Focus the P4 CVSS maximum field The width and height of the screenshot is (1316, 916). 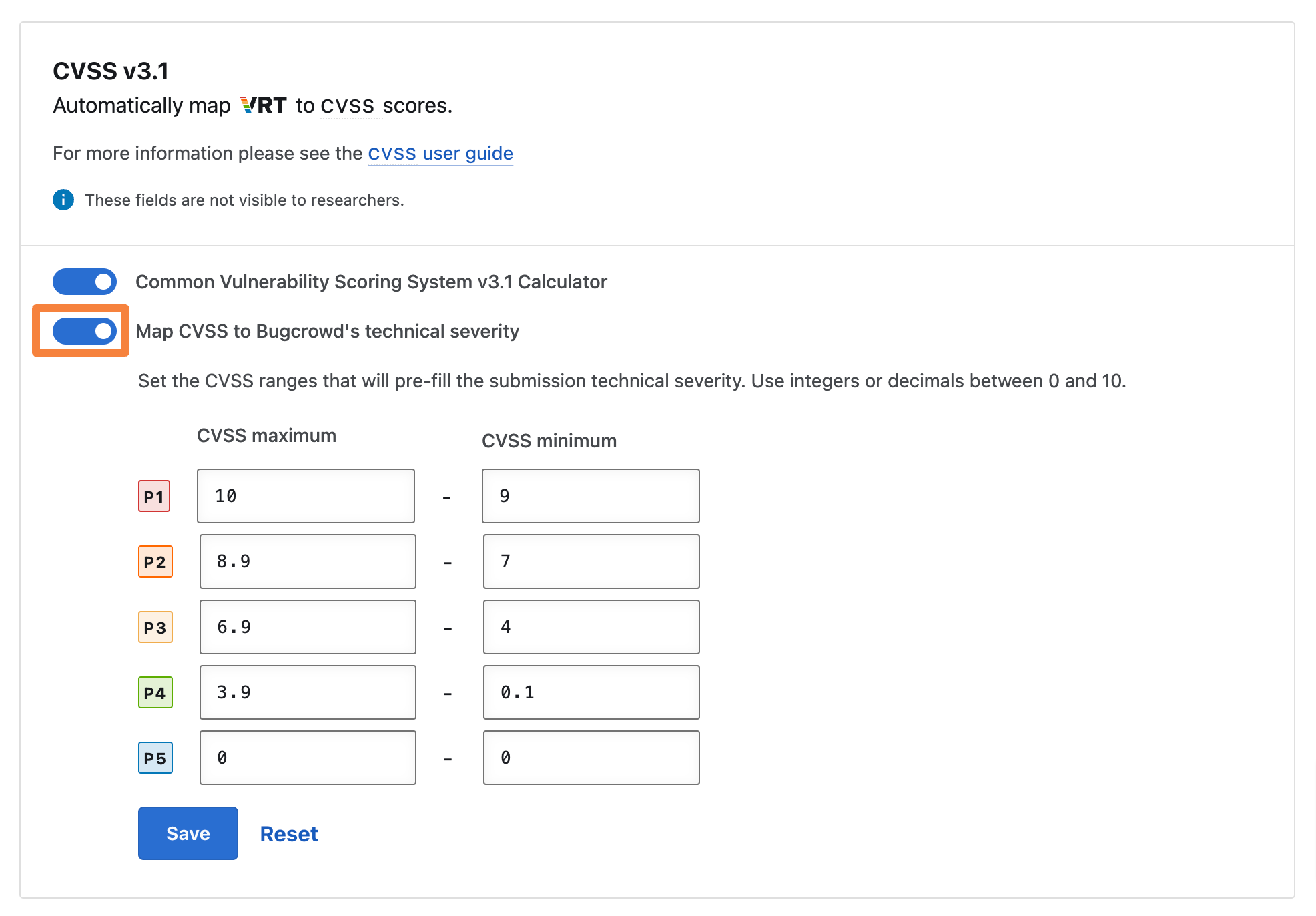[308, 692]
